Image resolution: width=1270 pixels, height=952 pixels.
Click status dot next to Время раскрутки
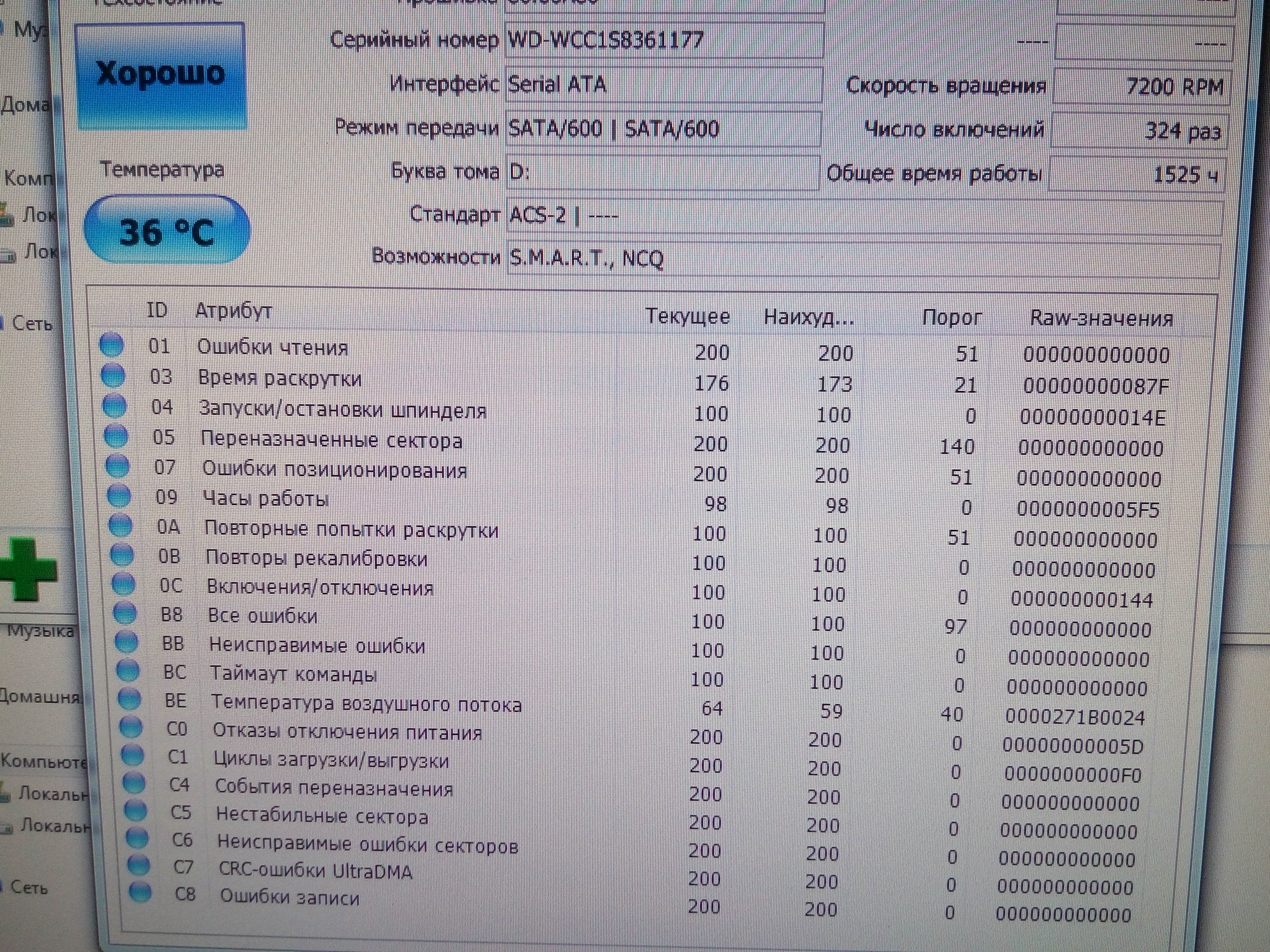click(x=113, y=375)
